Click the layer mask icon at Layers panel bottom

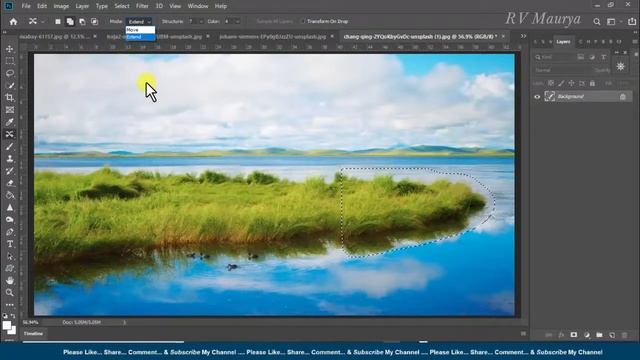coord(574,335)
